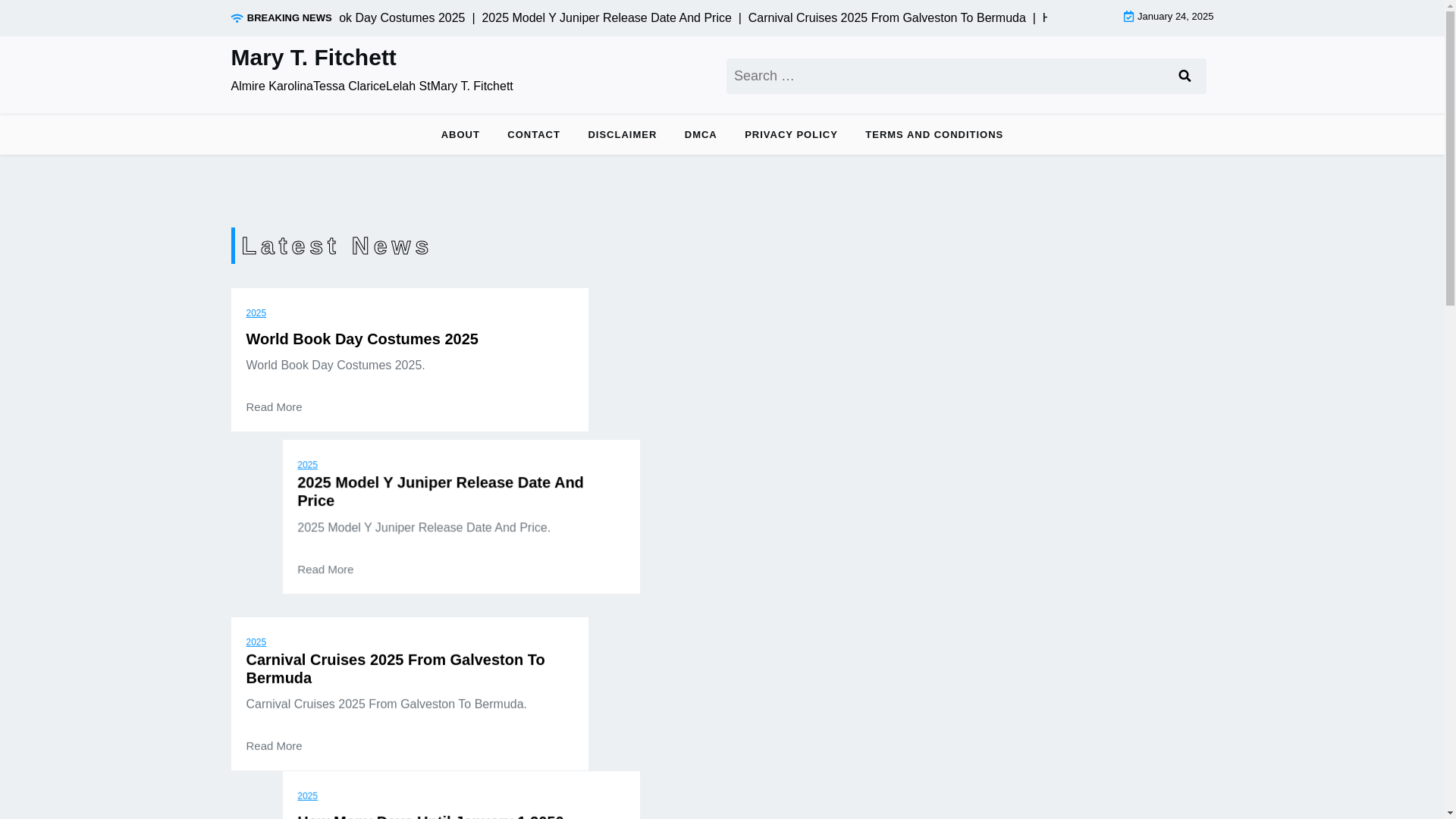Viewport: 1456px width, 819px height.
Task: Click 2025 category tag on the bottom card
Action: click(308, 796)
